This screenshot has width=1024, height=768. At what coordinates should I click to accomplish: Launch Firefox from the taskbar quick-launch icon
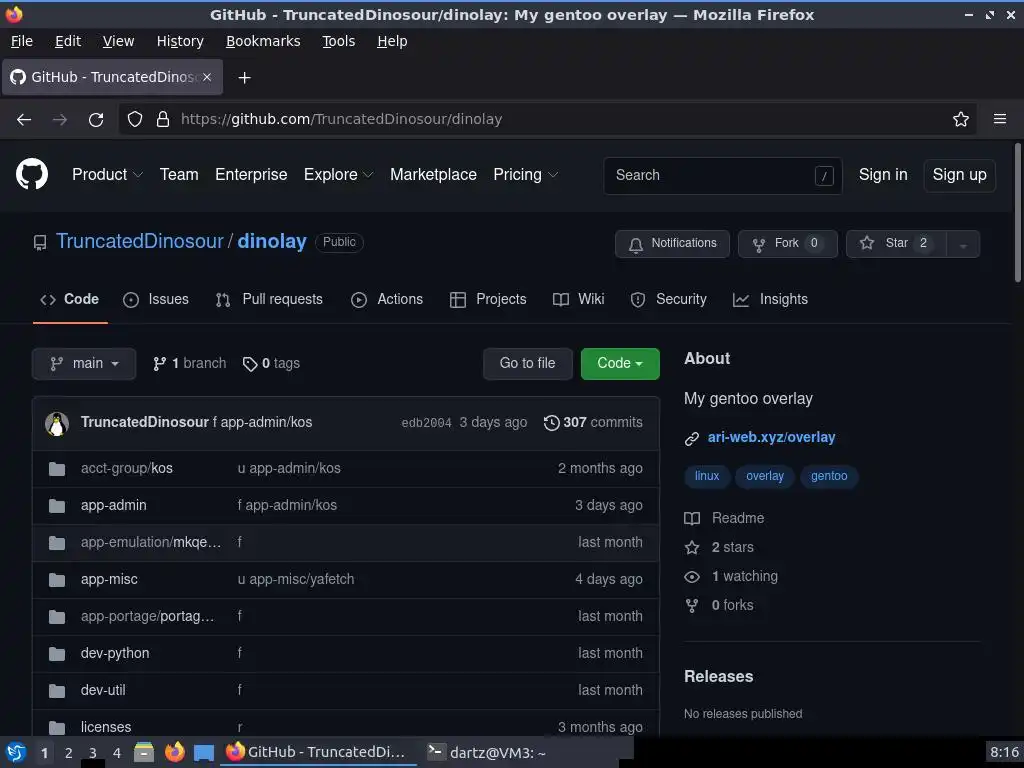pyautogui.click(x=174, y=752)
